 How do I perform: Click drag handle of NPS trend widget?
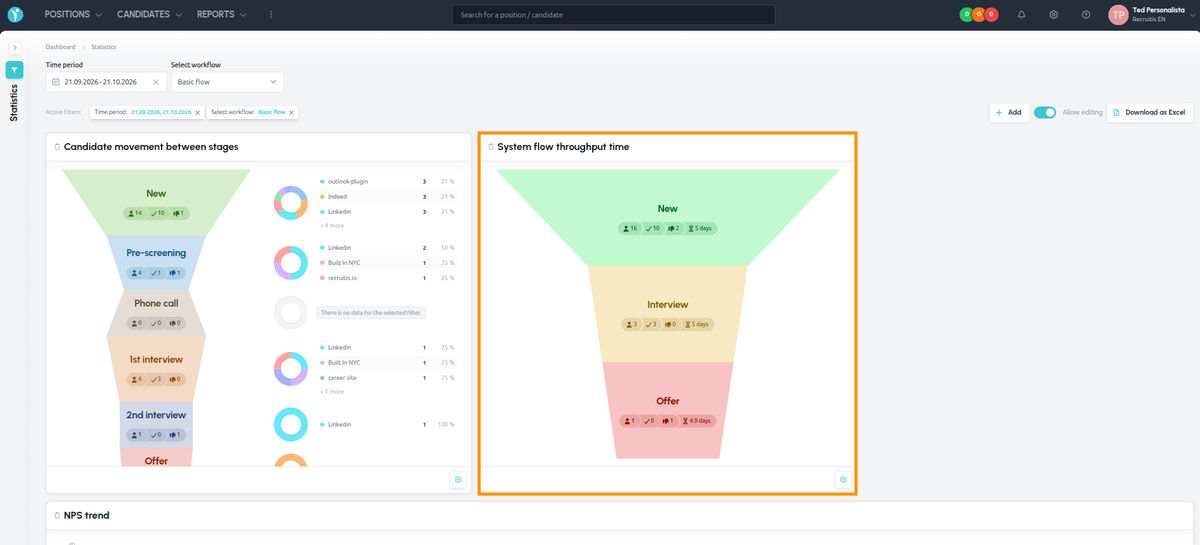coord(58,515)
